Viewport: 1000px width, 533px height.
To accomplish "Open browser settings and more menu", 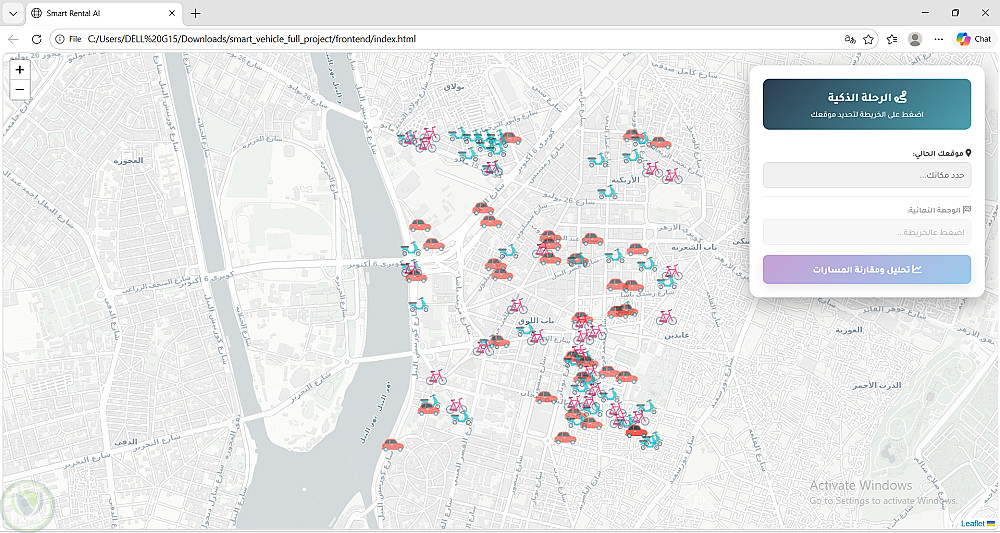I will pos(939,39).
